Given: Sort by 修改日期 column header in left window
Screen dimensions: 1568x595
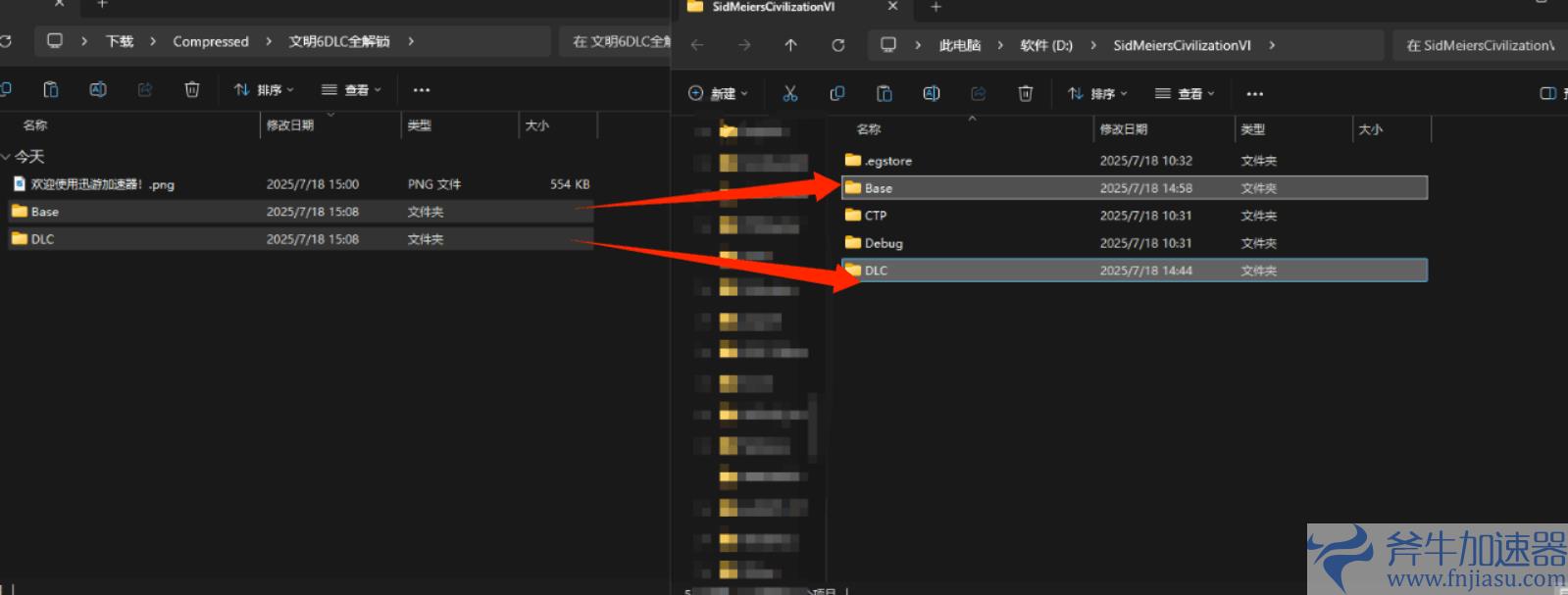Looking at the screenshot, I should [290, 125].
